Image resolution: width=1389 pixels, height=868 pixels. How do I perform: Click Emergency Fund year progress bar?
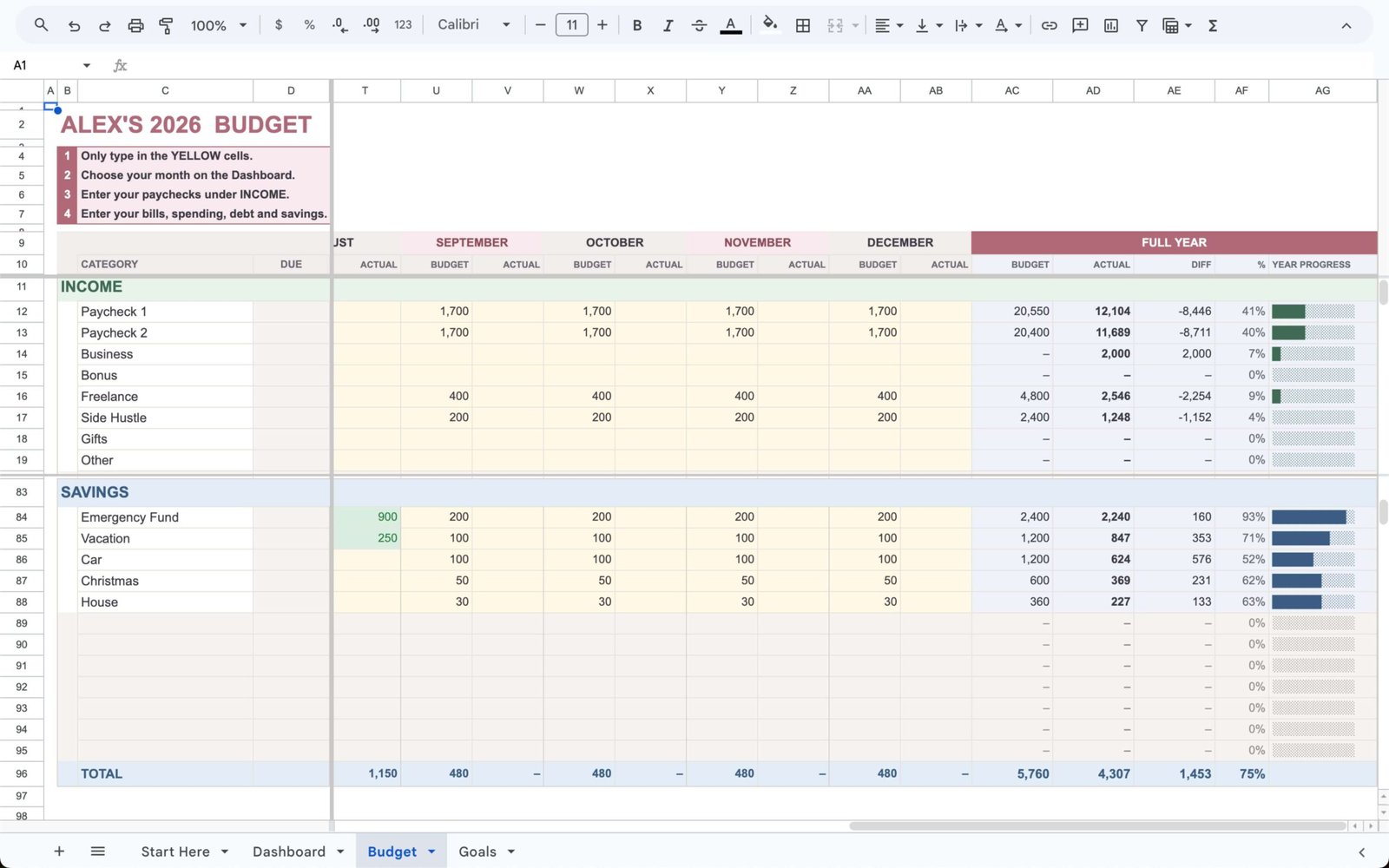click(1313, 517)
